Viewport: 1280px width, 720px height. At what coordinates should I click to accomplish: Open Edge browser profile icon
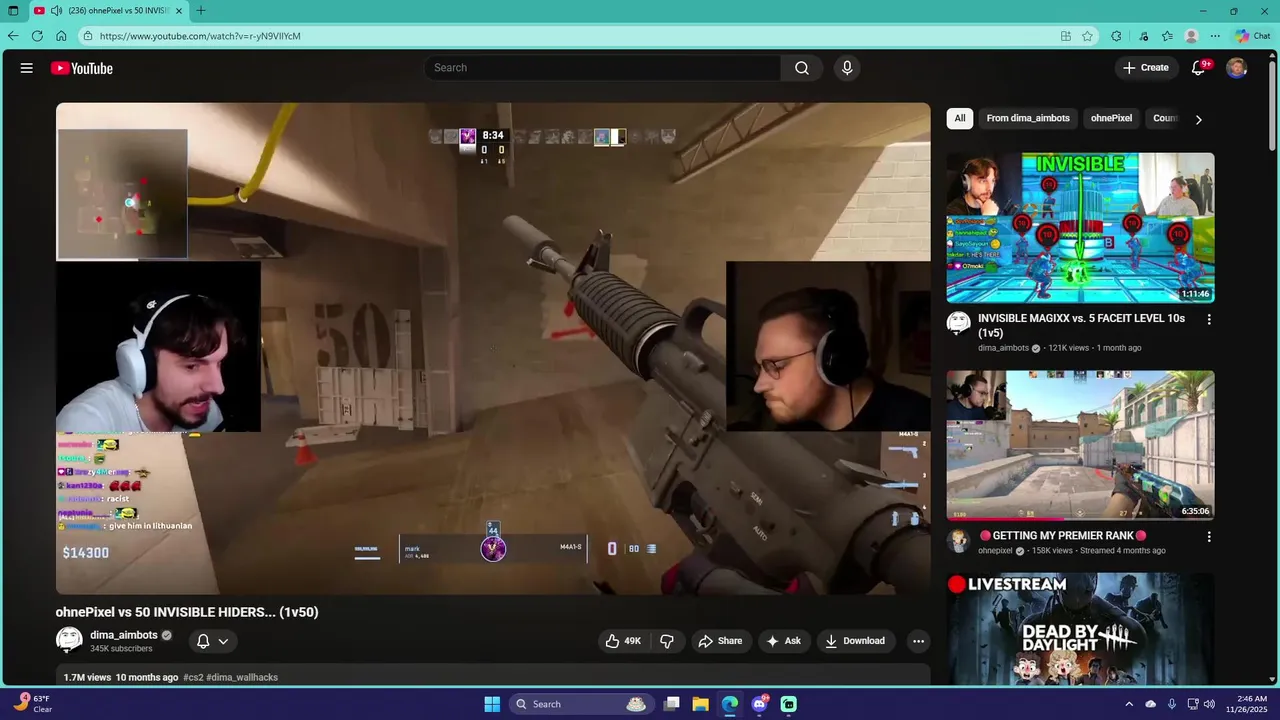click(1191, 36)
